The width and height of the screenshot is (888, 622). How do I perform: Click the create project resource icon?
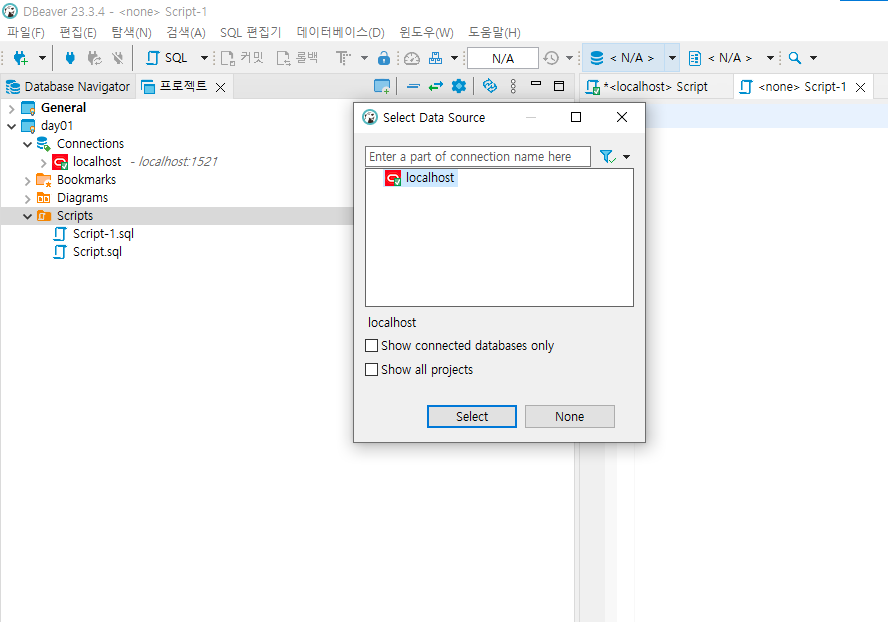point(382,86)
